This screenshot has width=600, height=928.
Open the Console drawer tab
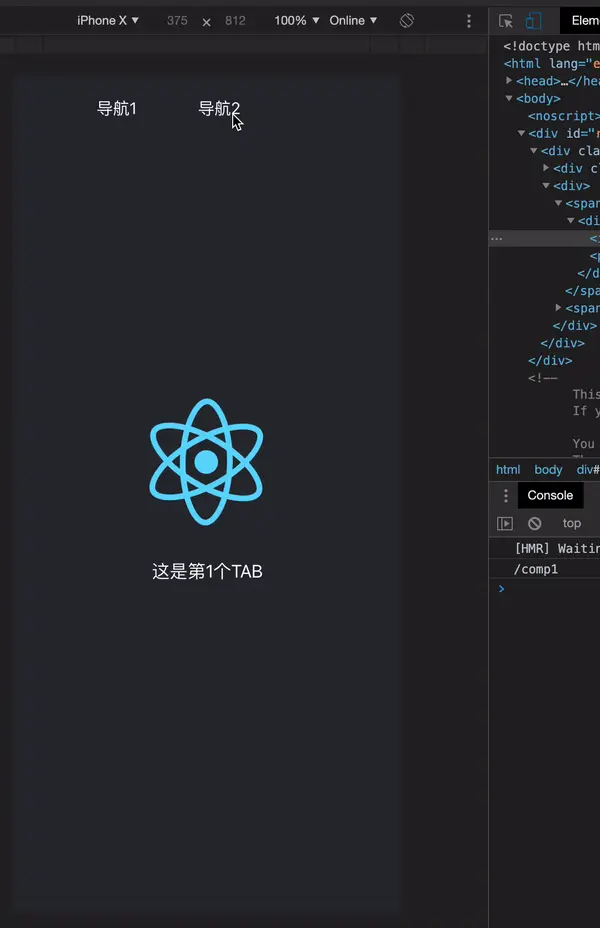pos(550,495)
